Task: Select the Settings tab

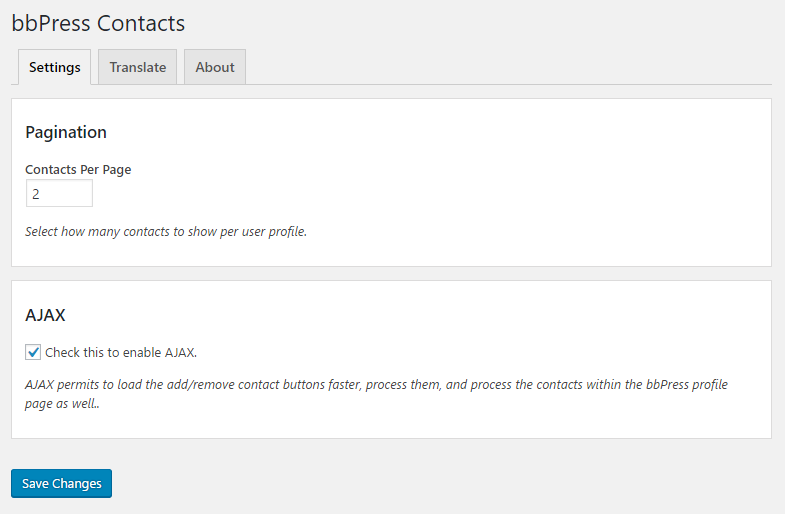Action: (55, 67)
